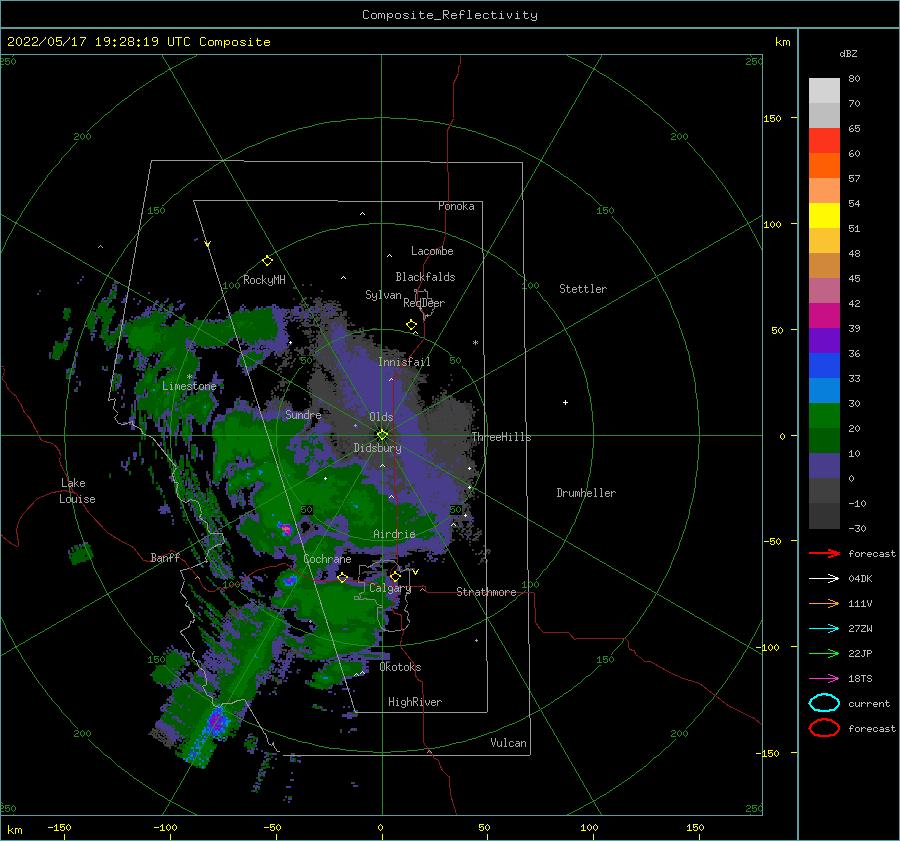Select the cyan 27ZW arrow icon
This screenshot has height=841, width=900.
[x=824, y=629]
